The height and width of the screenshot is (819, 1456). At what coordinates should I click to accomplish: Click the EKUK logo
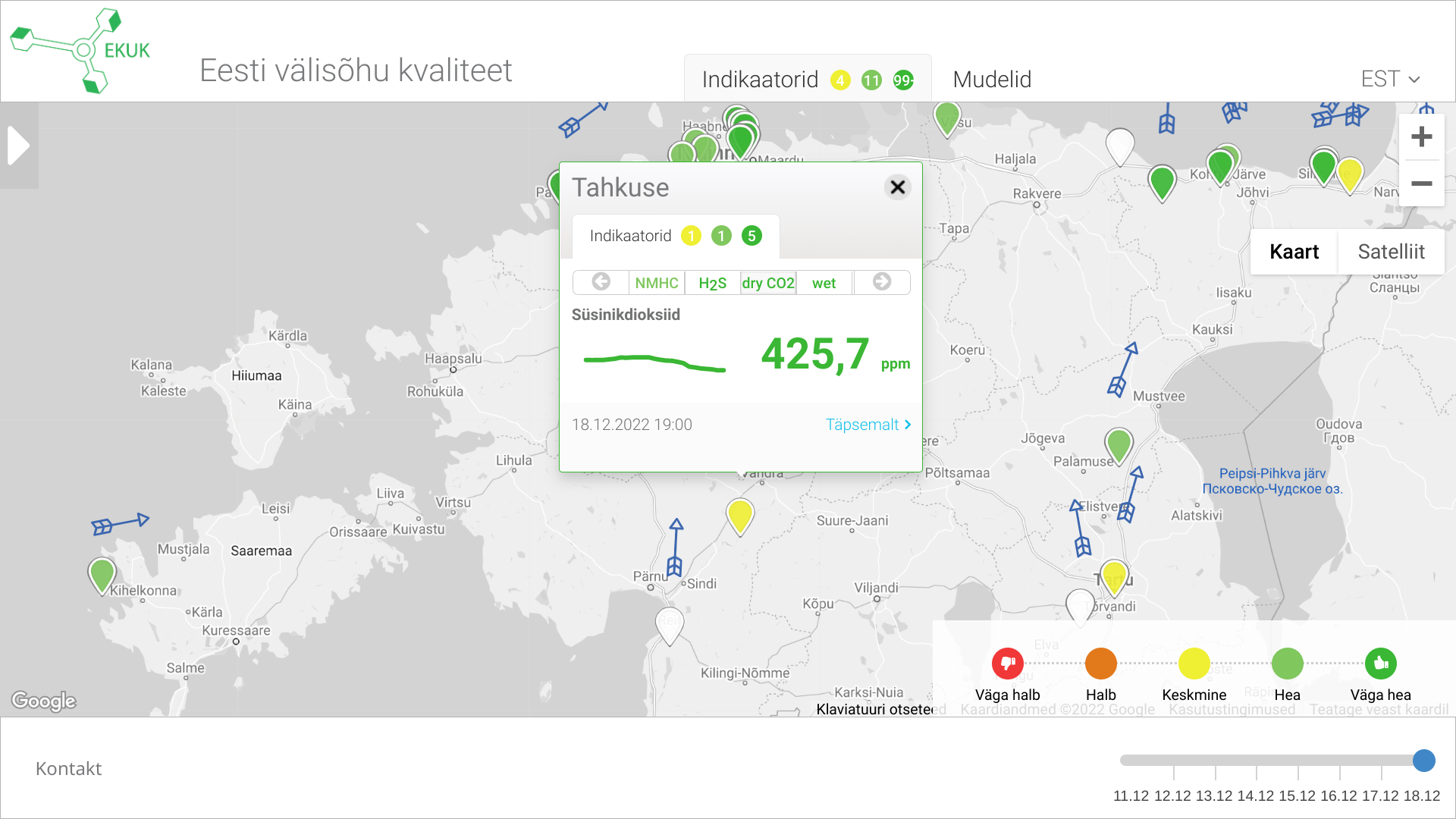click(x=80, y=50)
